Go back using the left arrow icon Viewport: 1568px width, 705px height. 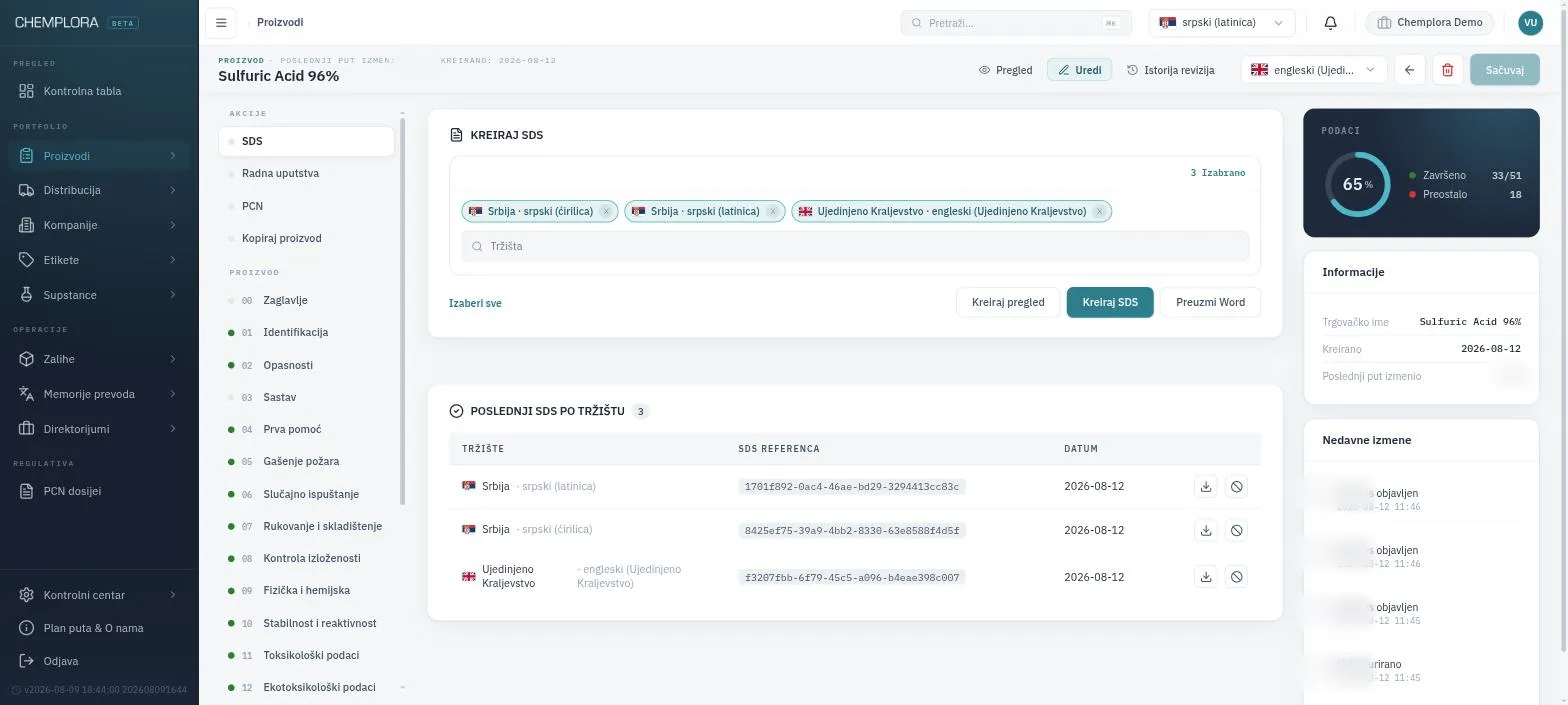[1409, 70]
